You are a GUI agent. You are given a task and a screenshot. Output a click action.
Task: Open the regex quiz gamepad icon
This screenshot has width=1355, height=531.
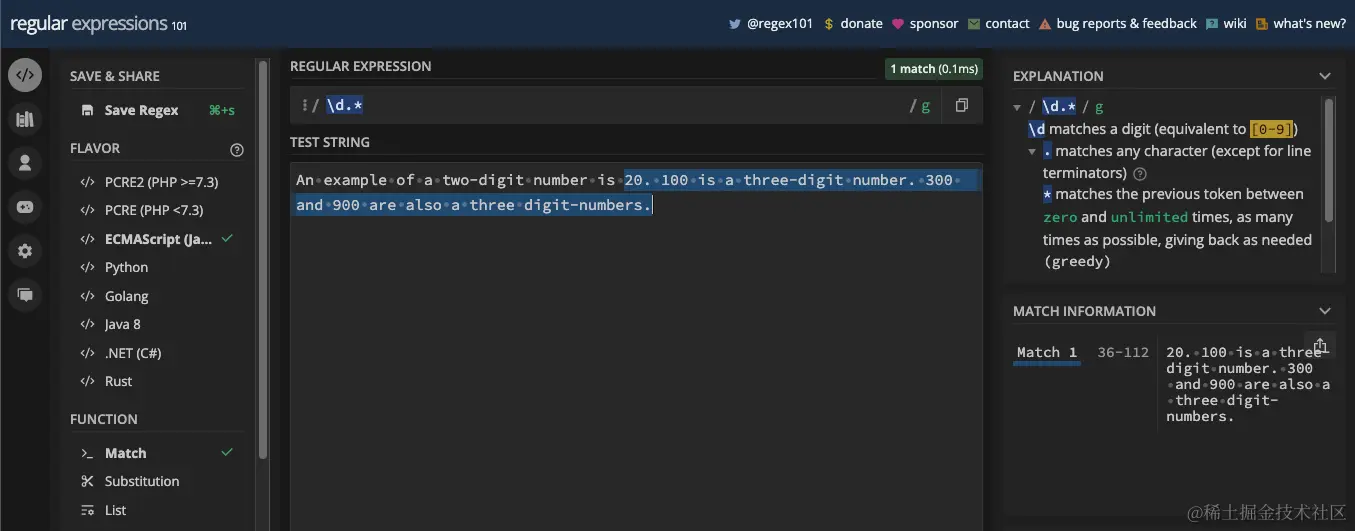[x=25, y=207]
